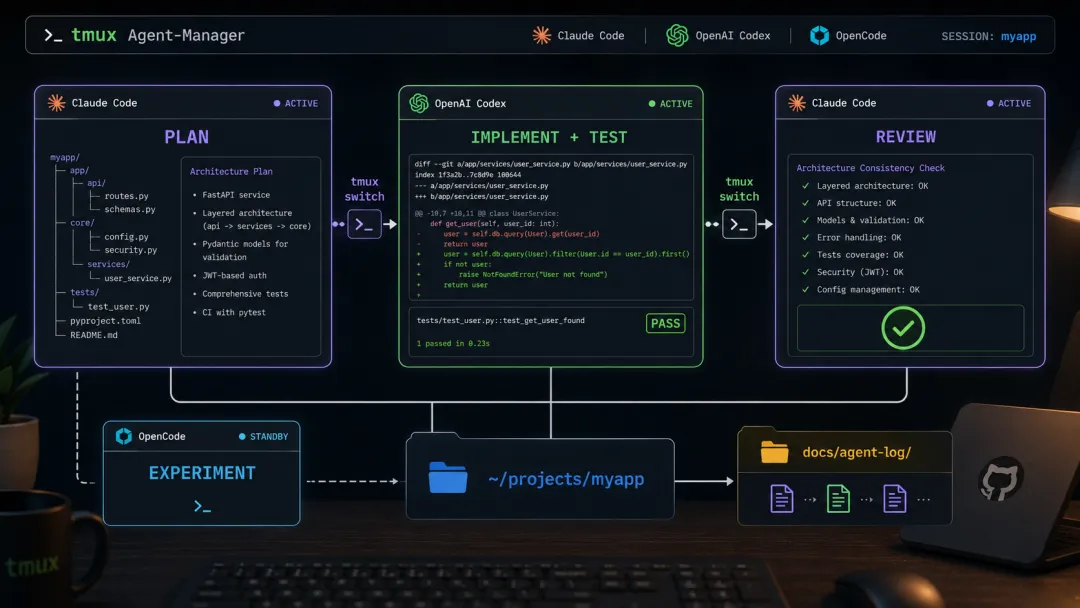
Task: Click checkmark for API structure: OK
Action: tap(805, 203)
